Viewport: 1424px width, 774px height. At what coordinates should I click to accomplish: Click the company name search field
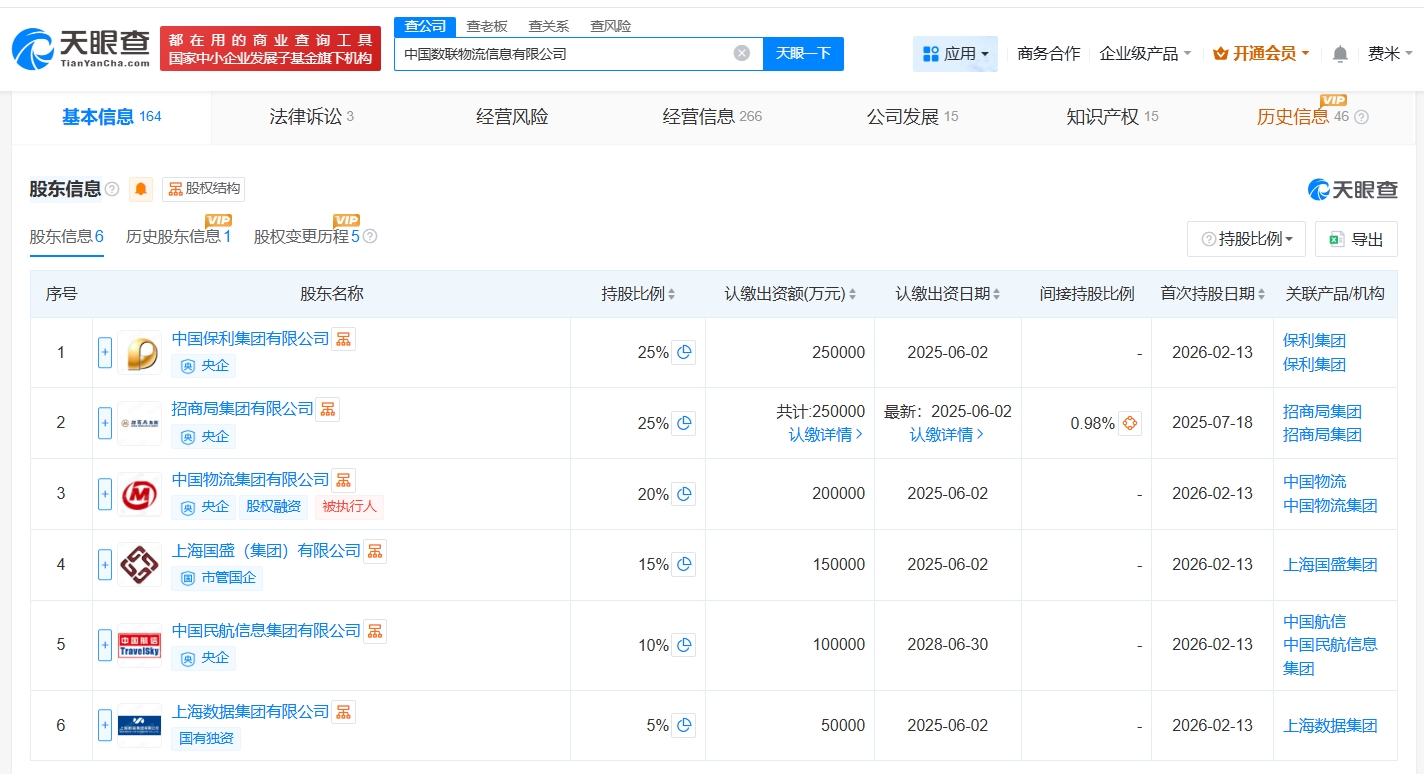tap(560, 54)
